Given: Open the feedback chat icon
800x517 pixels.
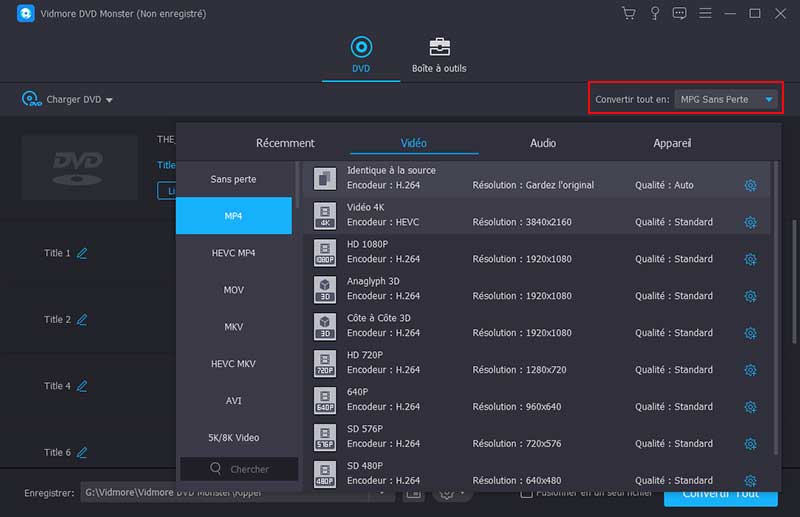Looking at the screenshot, I should pyautogui.click(x=679, y=14).
